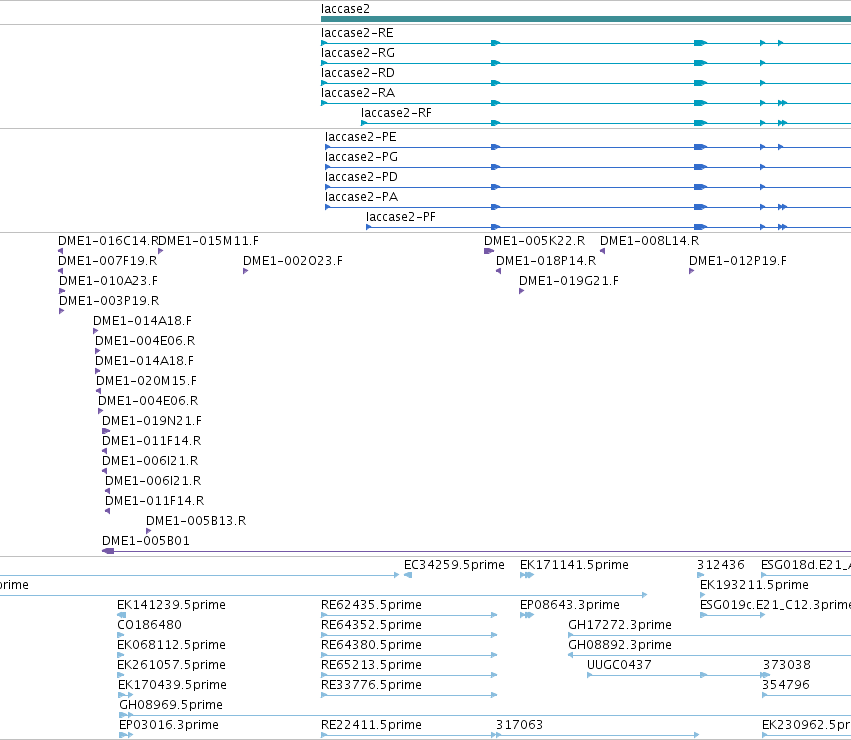This screenshot has width=851, height=740.
Task: Click the laccase2-RF transcript label
Action: (396, 113)
